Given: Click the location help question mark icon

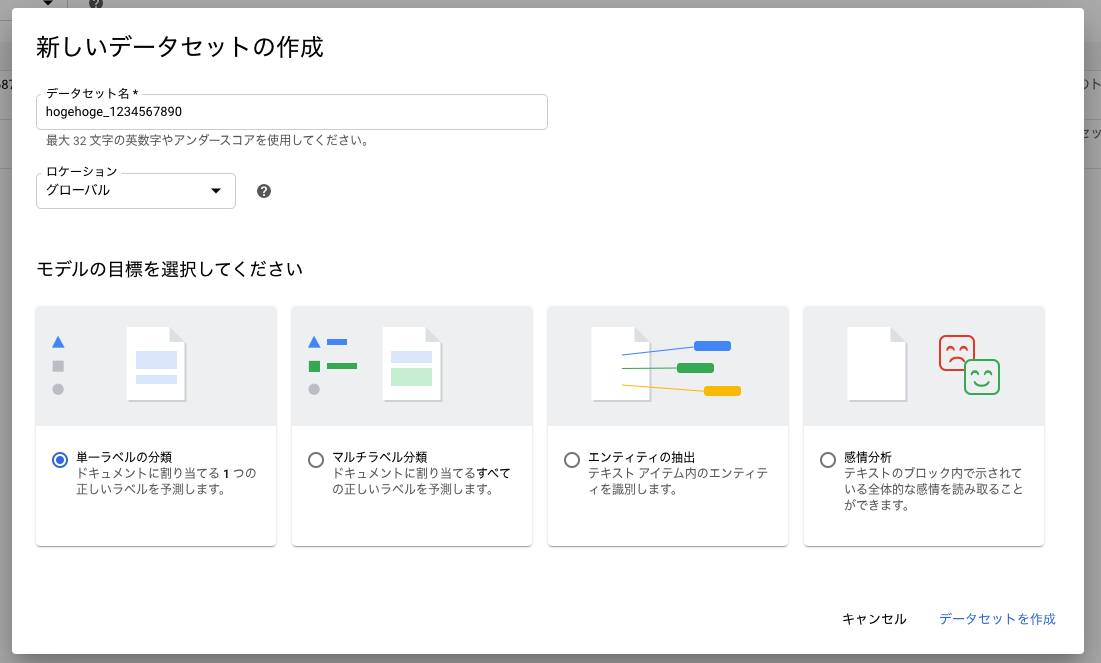Looking at the screenshot, I should click(264, 191).
